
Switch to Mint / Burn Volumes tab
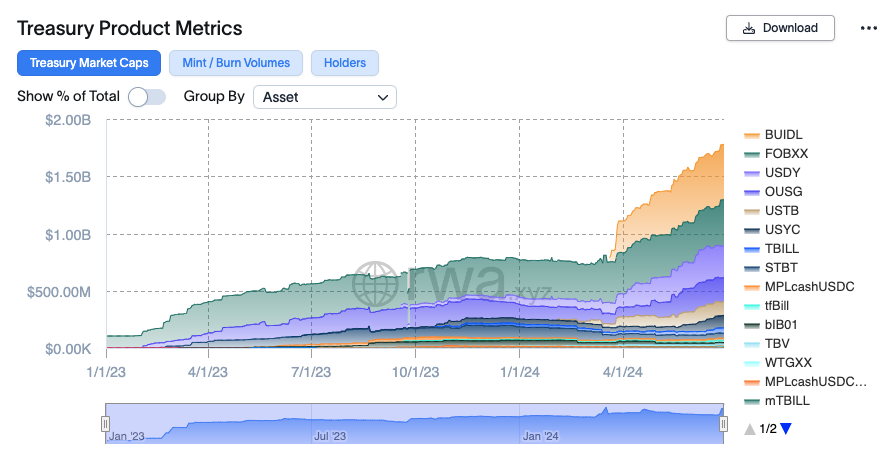[x=236, y=63]
